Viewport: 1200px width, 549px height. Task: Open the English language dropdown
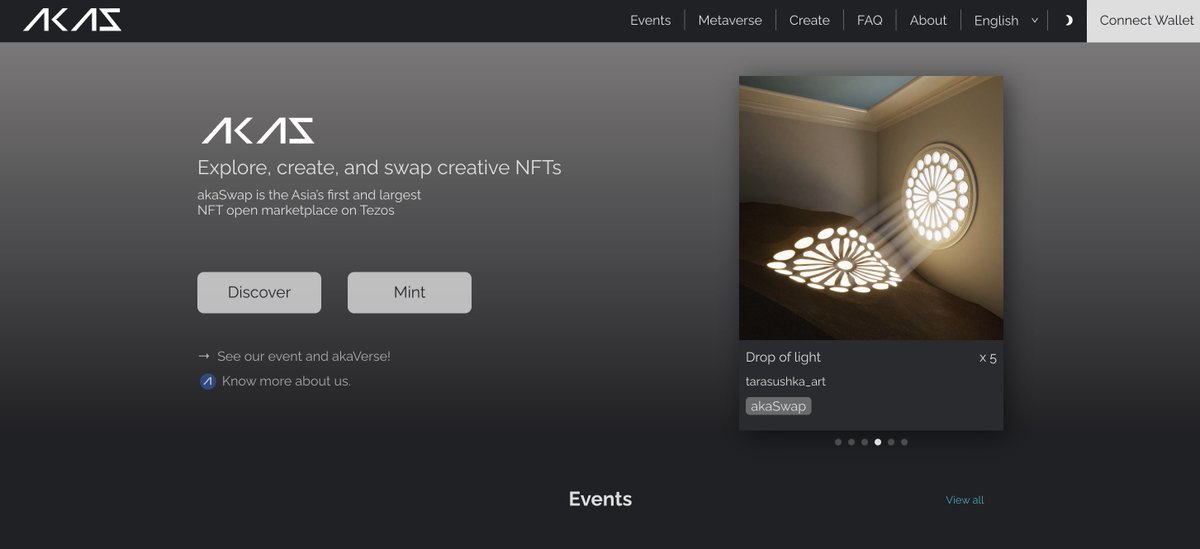click(1005, 20)
